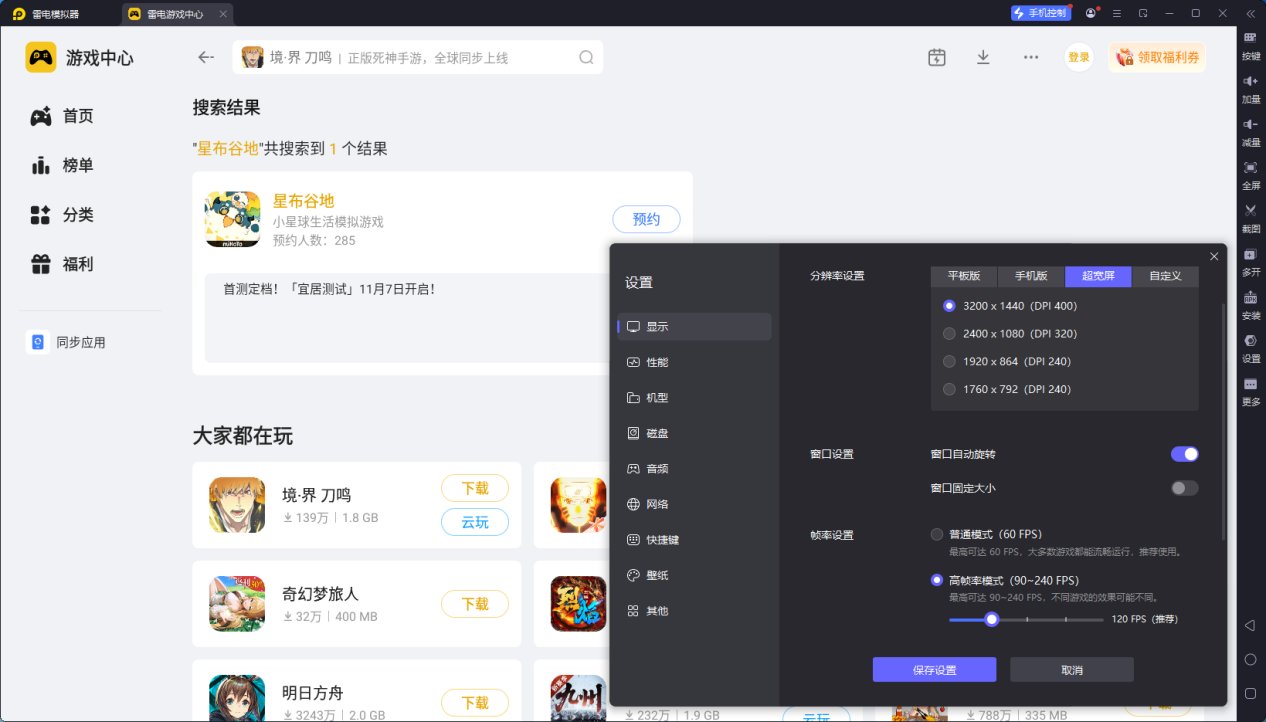The image size is (1266, 722).
Task: Enable fixed window size (窗口固定大小) switch
Action: click(1184, 488)
